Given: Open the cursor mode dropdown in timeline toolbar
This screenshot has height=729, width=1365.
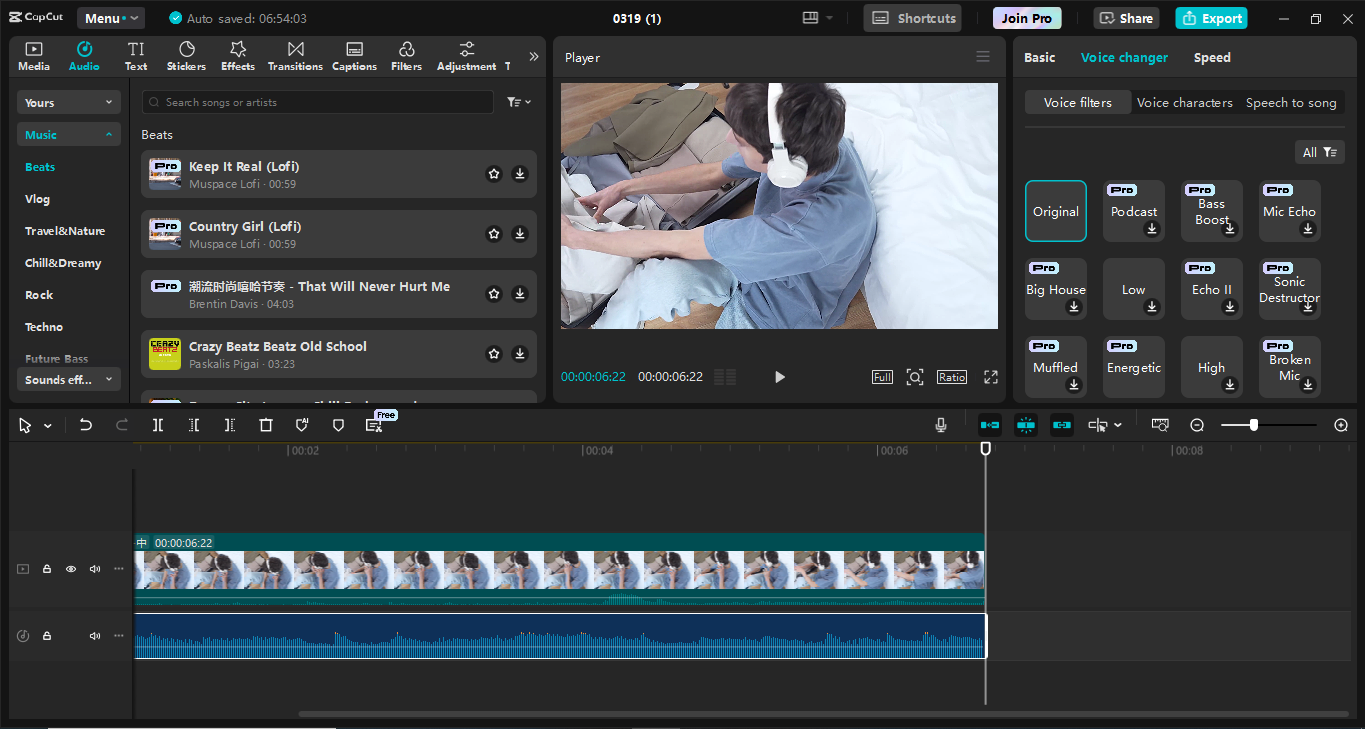Looking at the screenshot, I should [x=47, y=425].
